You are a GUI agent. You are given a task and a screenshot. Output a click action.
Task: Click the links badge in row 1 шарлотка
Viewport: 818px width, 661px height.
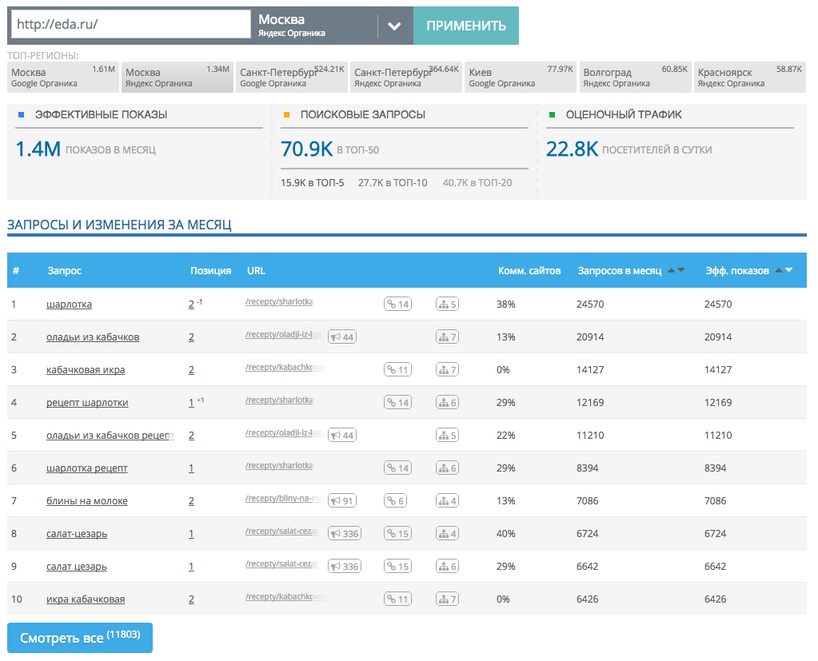coord(398,304)
